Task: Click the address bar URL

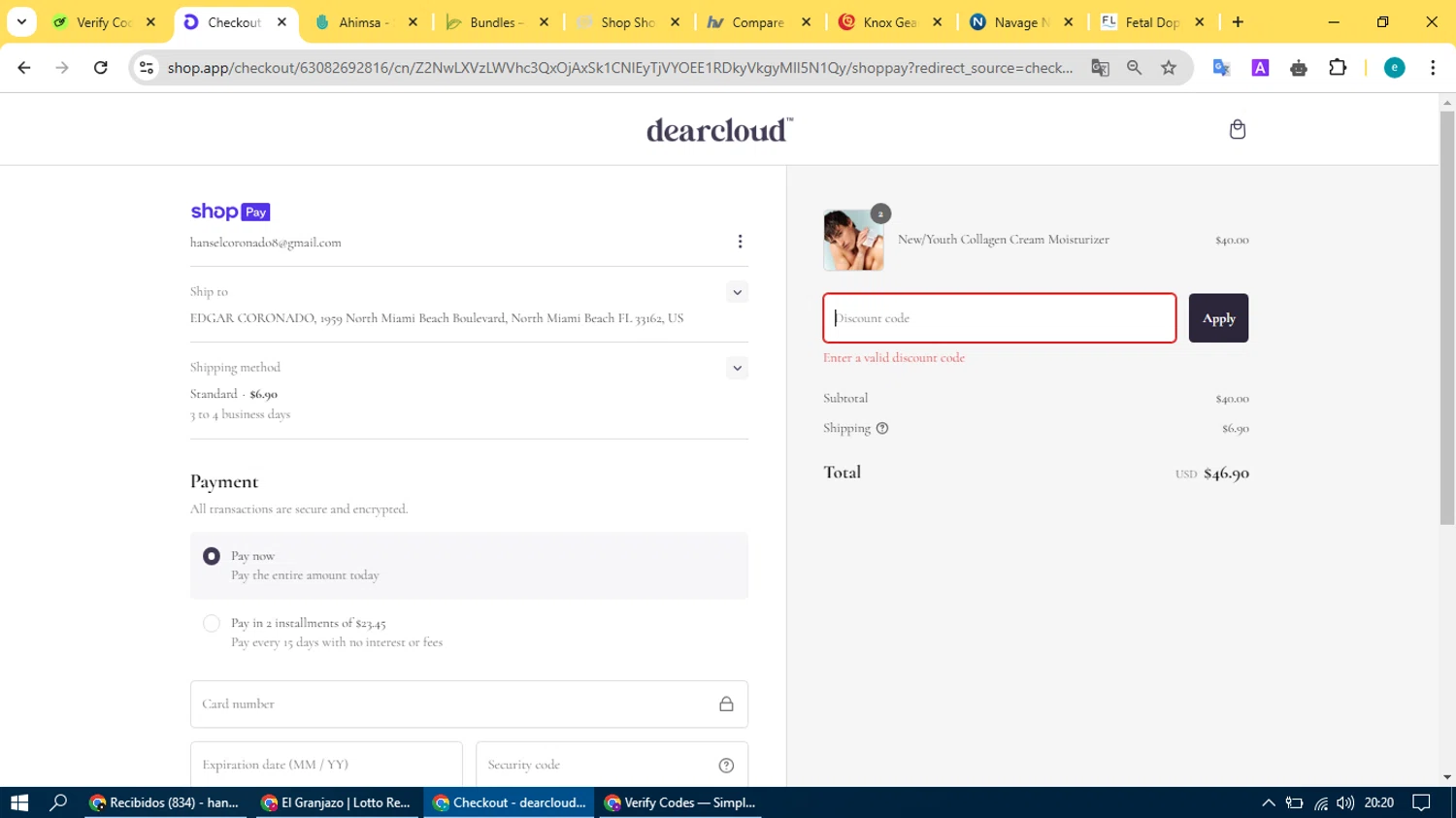Action: click(620, 68)
